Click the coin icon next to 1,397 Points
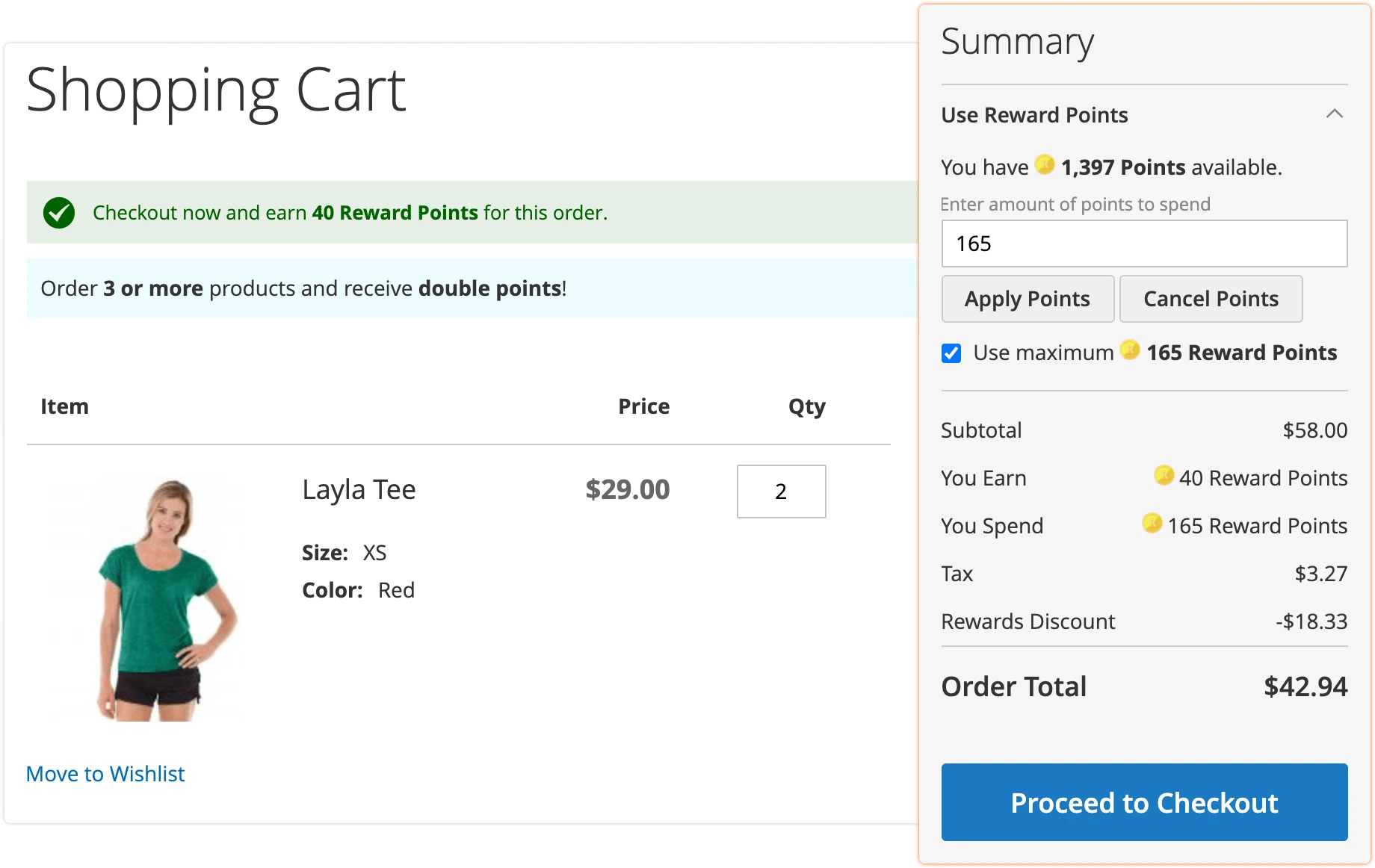 1045,165
